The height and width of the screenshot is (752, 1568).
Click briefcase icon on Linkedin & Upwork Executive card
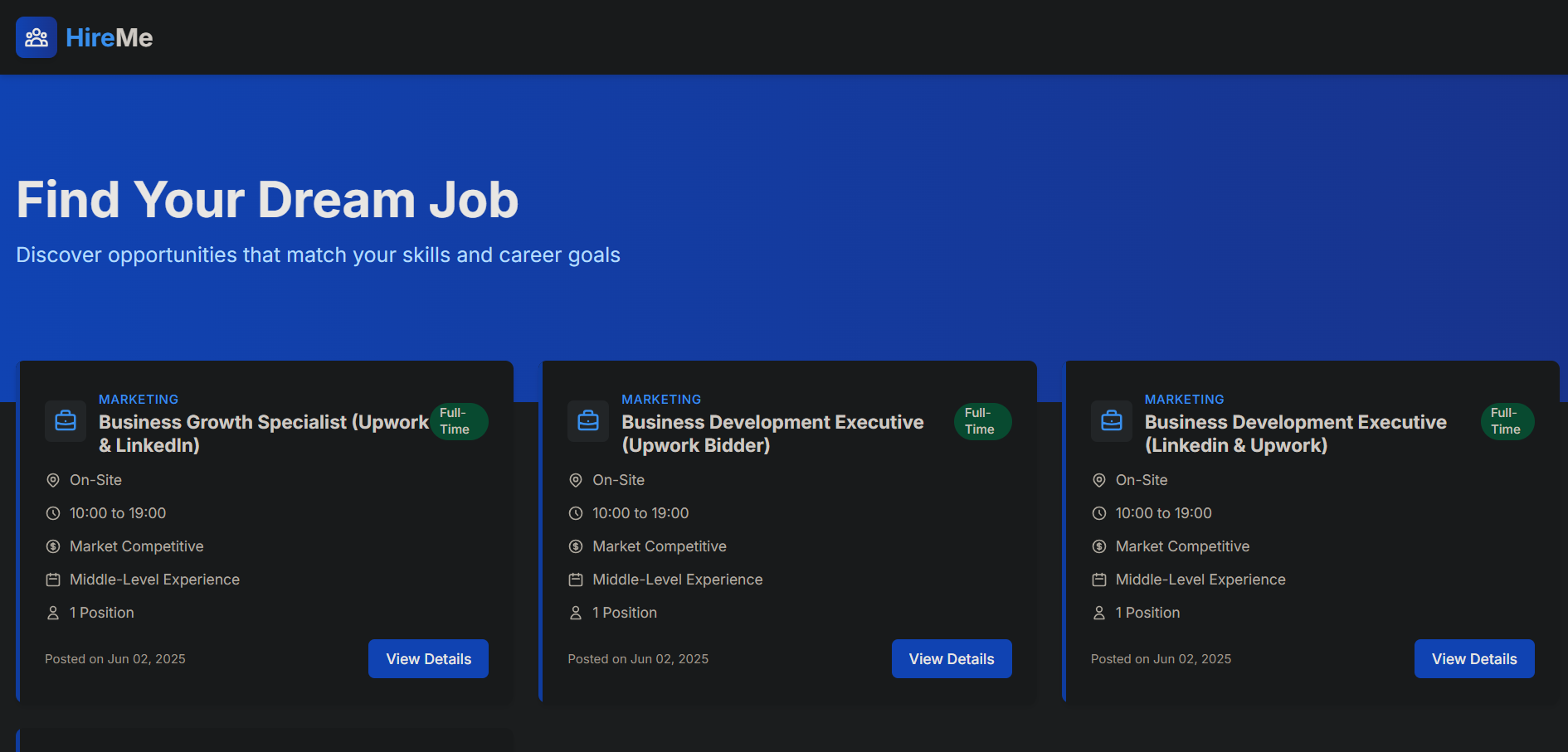(1112, 421)
